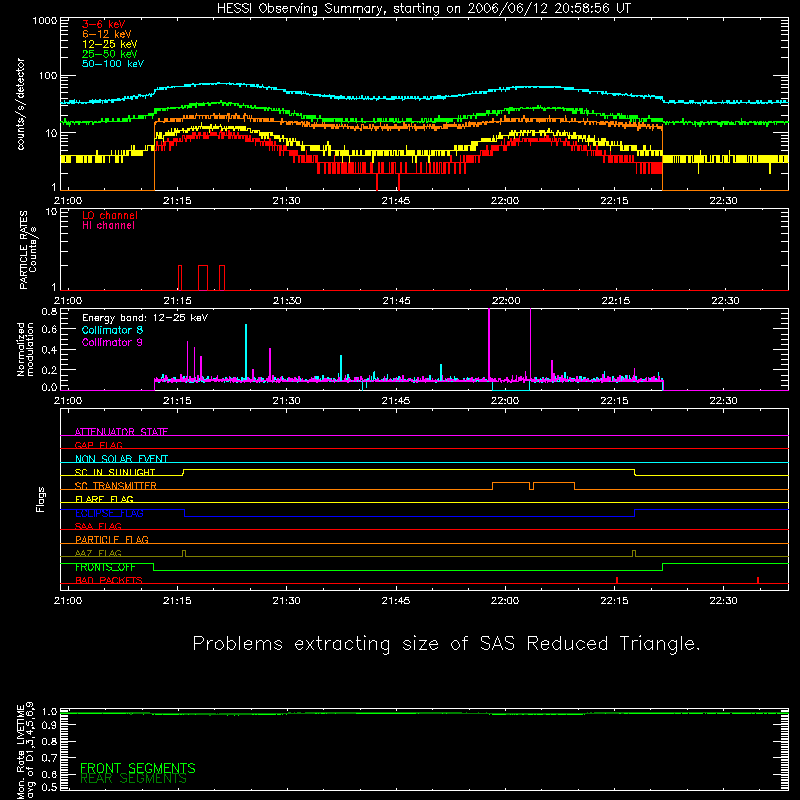Screen dimensions: 800x800
Task: Click the PARTICLE RATES axis label
Action: point(28,250)
